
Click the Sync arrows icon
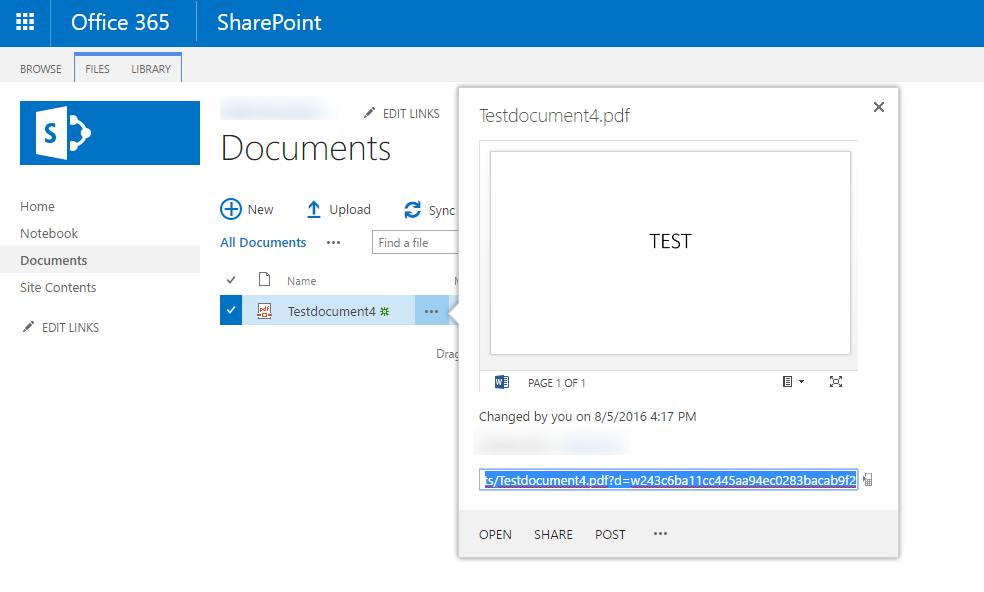(412, 210)
